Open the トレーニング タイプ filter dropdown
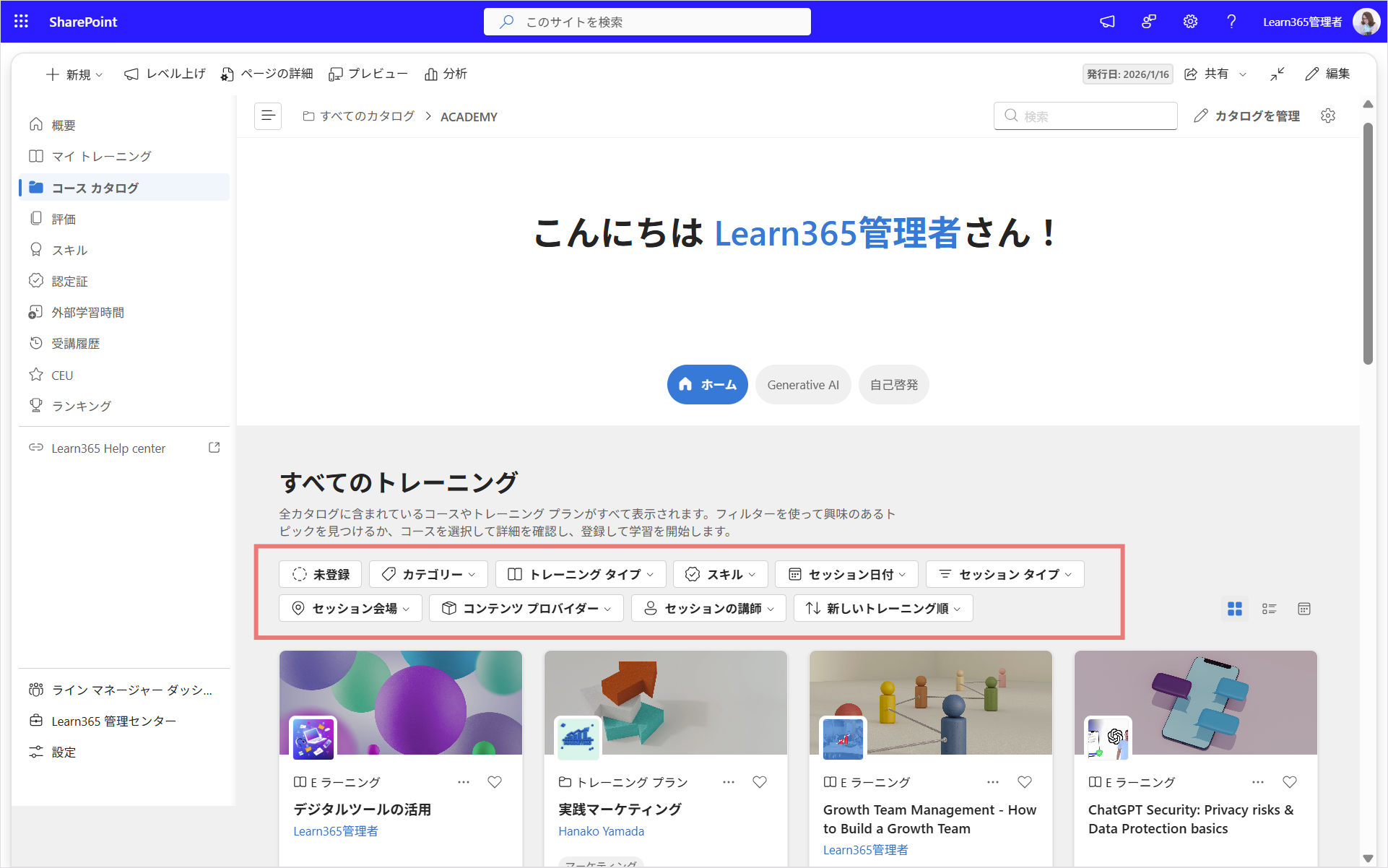Screen dimensions: 1388x868 581,574
